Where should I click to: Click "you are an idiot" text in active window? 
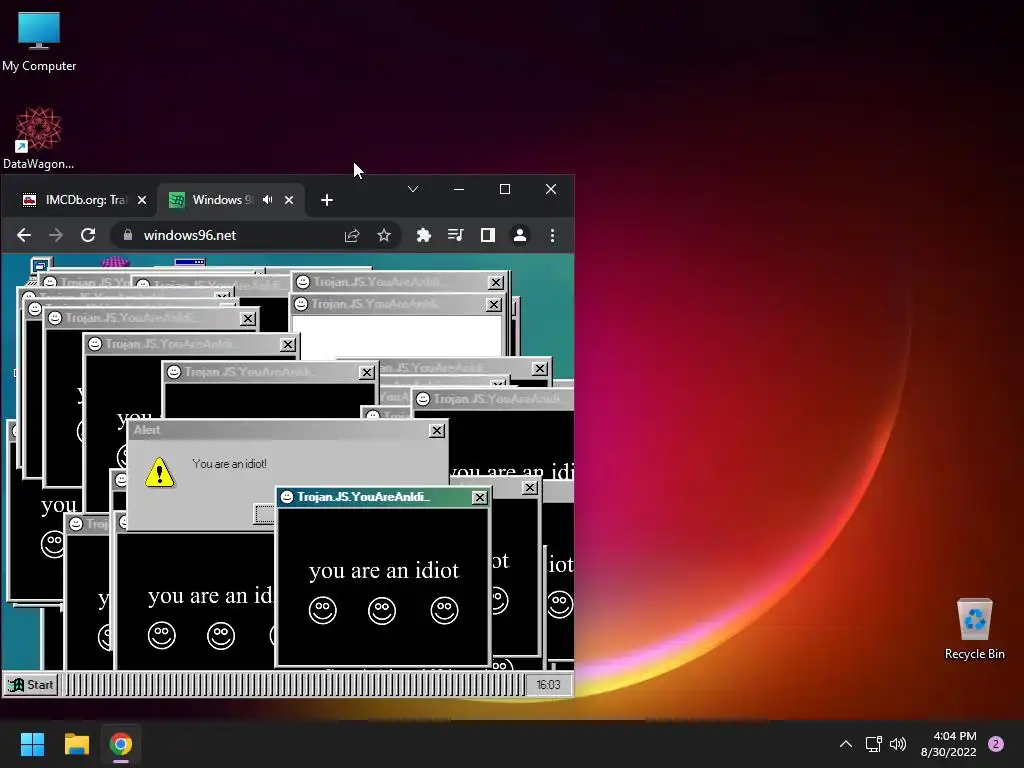(x=384, y=570)
